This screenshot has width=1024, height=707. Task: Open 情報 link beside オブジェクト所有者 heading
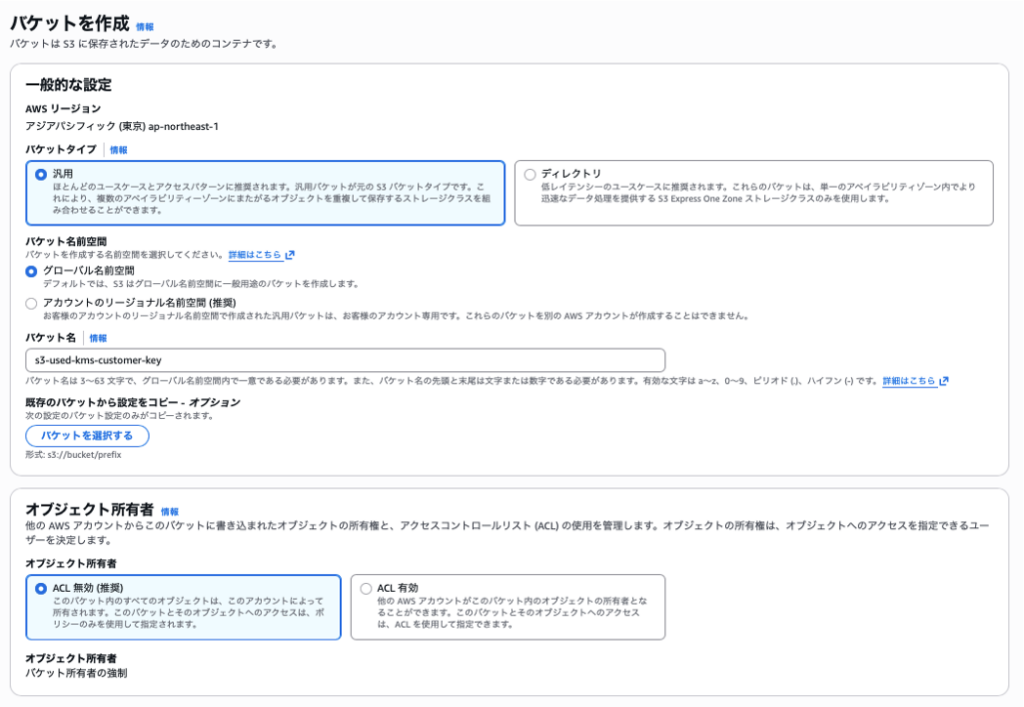(x=170, y=512)
